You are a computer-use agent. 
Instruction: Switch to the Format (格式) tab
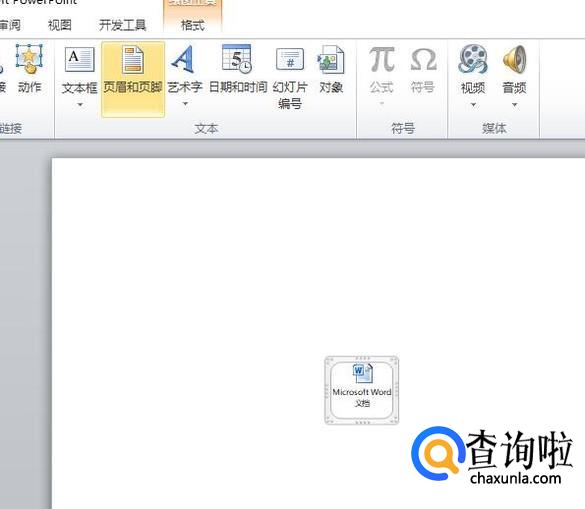point(193,25)
